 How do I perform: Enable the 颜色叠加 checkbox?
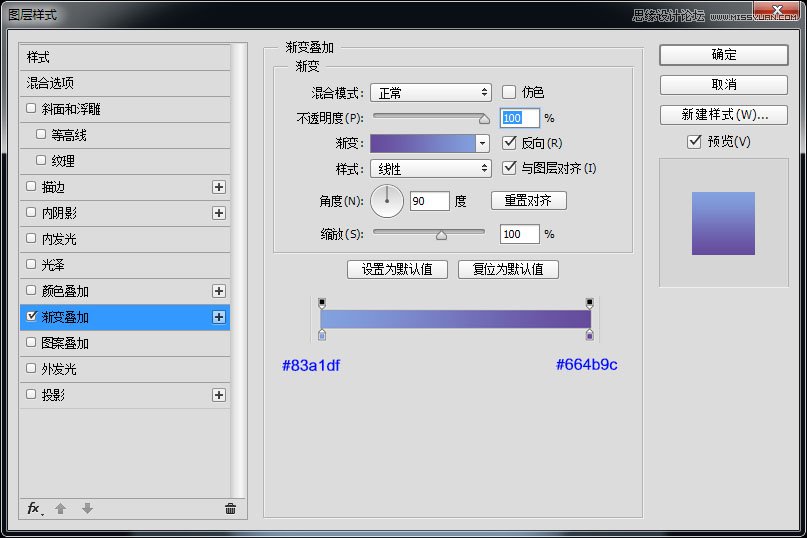pyautogui.click(x=31, y=290)
